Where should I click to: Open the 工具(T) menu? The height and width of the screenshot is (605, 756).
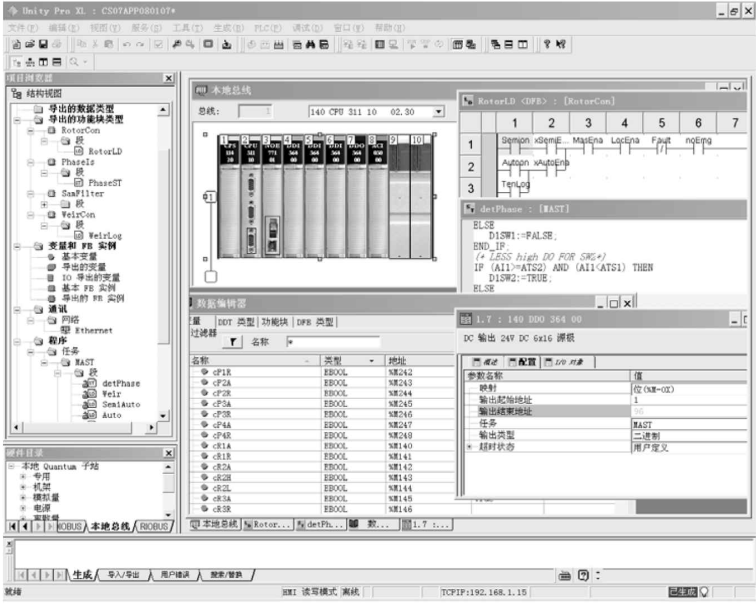pyautogui.click(x=188, y=28)
